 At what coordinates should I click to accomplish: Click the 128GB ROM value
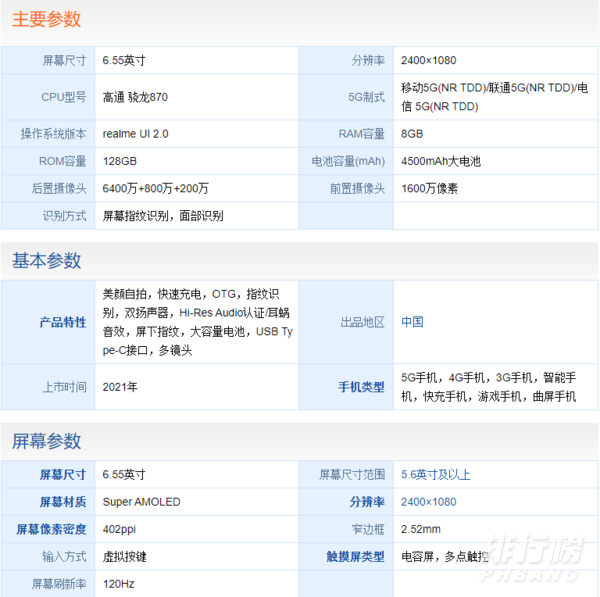pos(120,161)
